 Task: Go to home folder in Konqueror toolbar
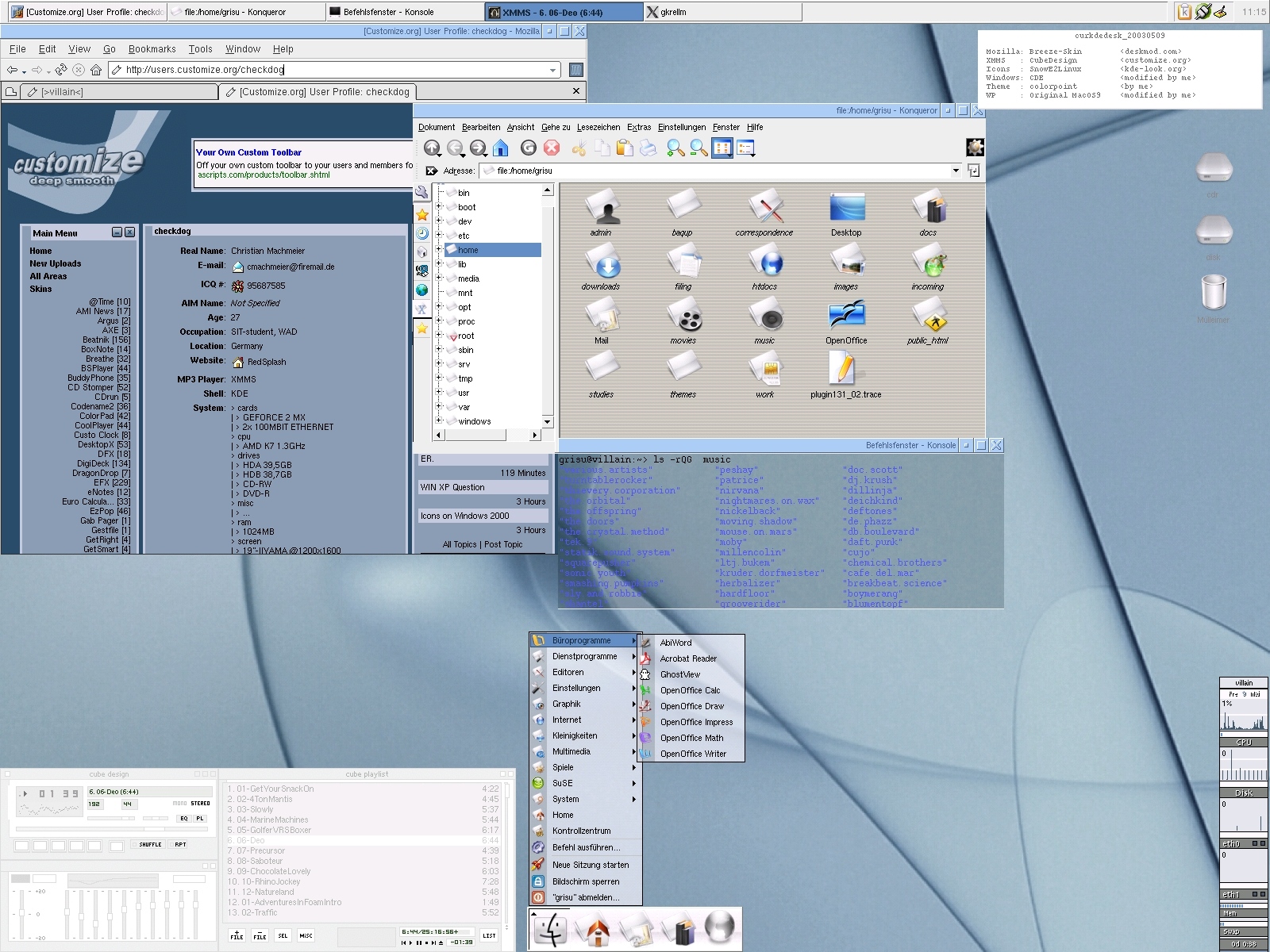click(500, 148)
